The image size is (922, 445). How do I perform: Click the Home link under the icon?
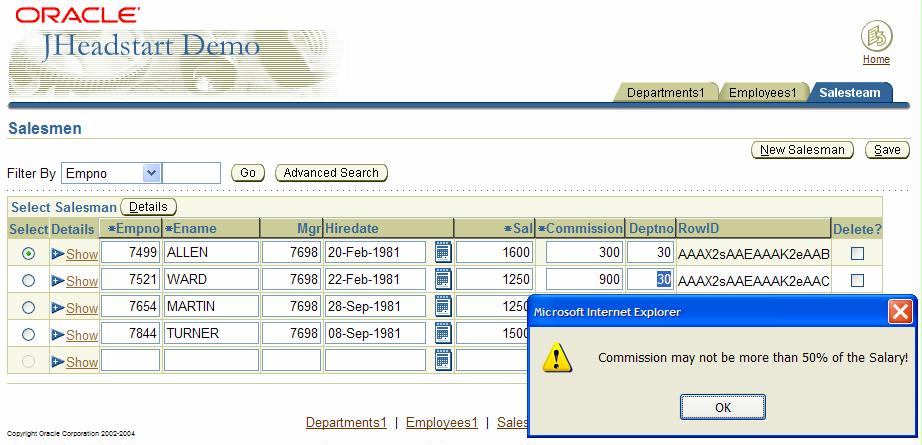point(876,59)
